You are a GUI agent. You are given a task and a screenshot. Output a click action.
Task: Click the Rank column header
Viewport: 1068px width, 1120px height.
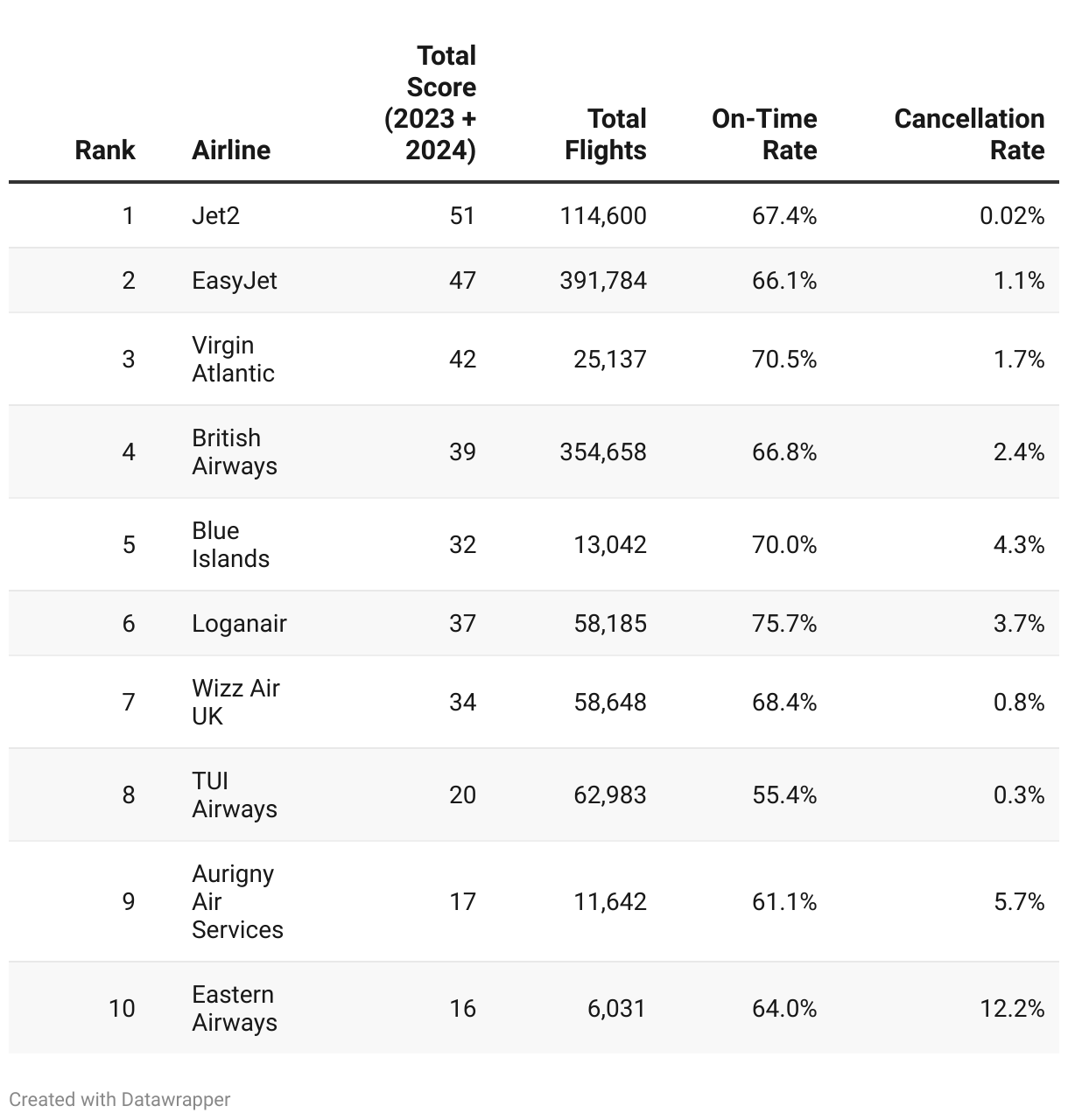[x=105, y=150]
